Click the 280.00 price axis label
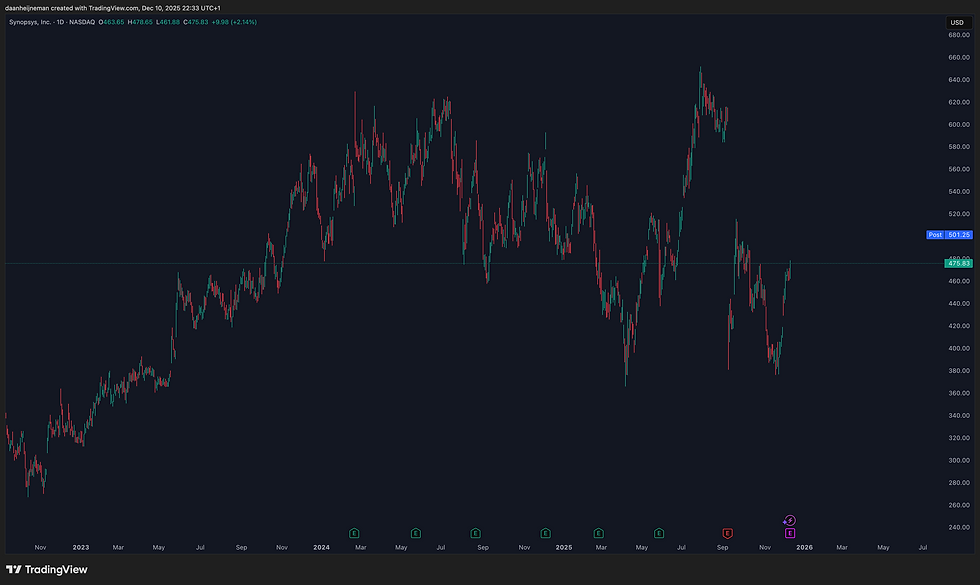This screenshot has height=585, width=980. 959,482
